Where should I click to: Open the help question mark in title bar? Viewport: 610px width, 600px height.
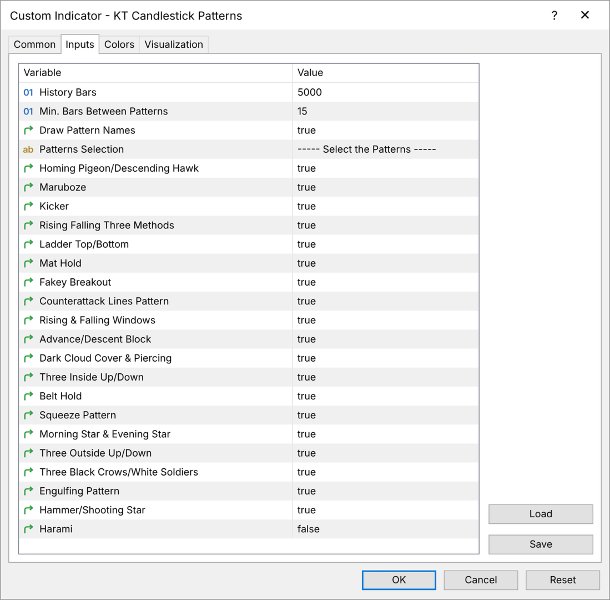pos(554,16)
